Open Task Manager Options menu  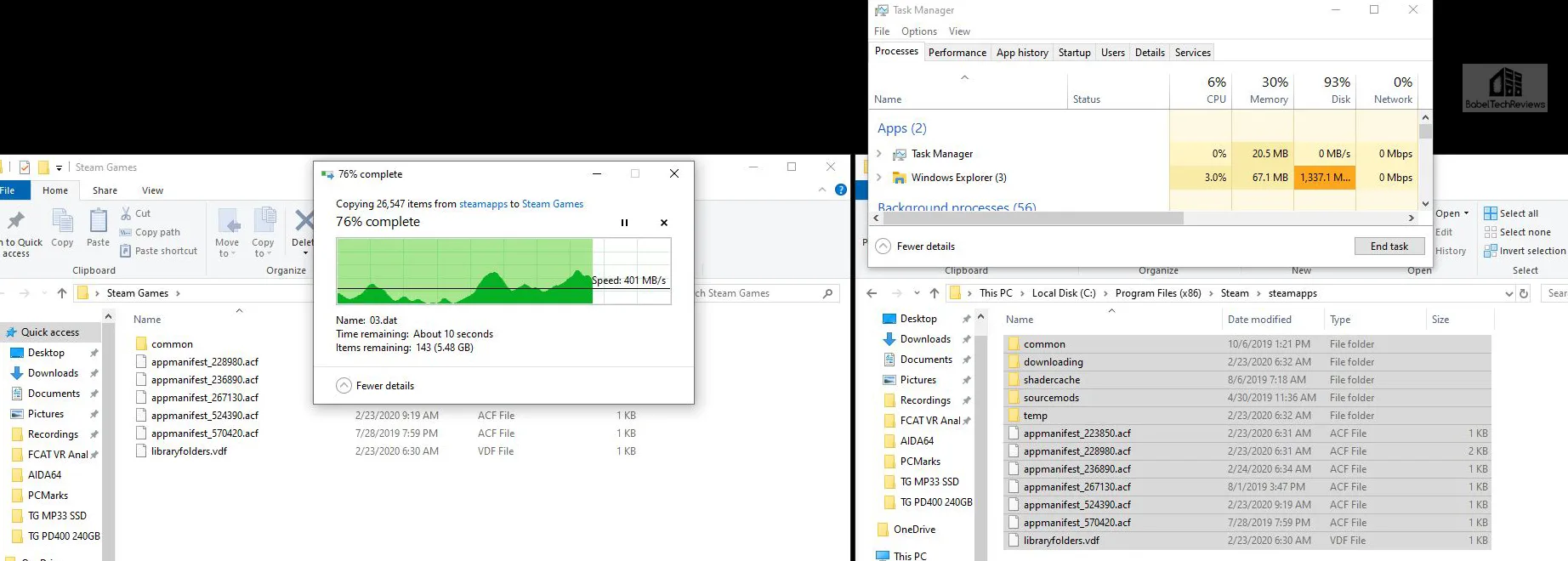pos(919,31)
